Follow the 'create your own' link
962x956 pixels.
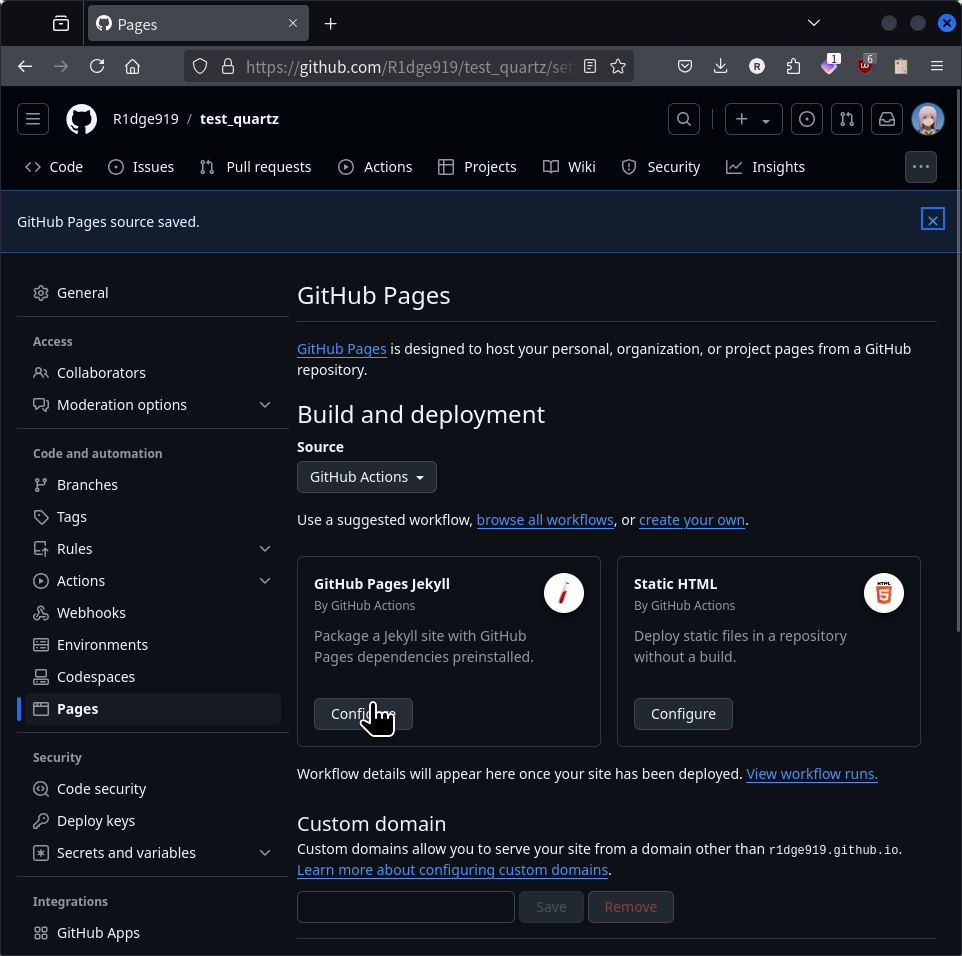coord(691,520)
